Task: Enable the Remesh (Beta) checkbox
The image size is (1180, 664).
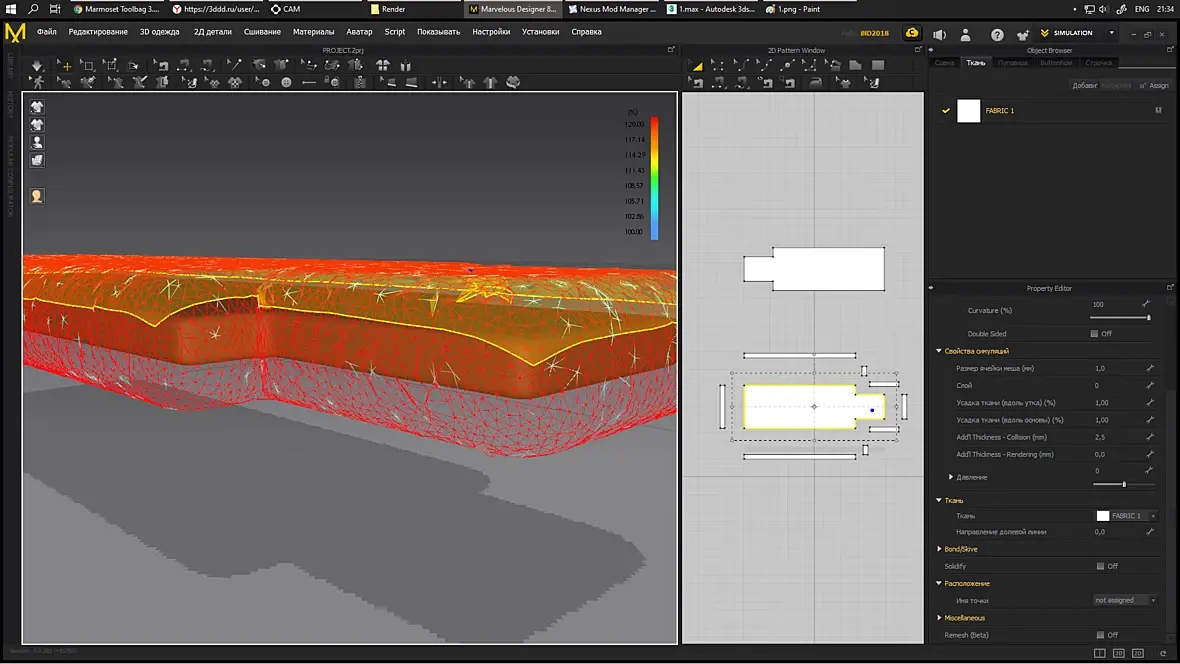Action: point(1100,635)
